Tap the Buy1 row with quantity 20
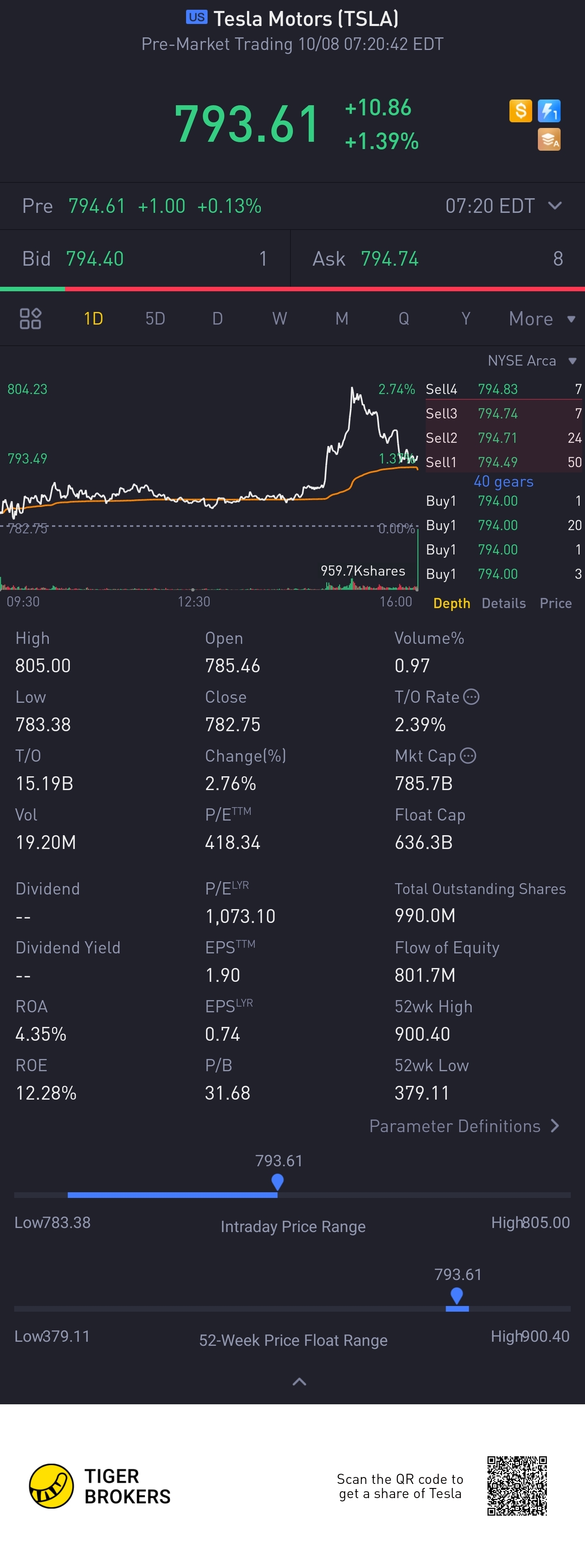The image size is (585, 1568). coord(503,525)
